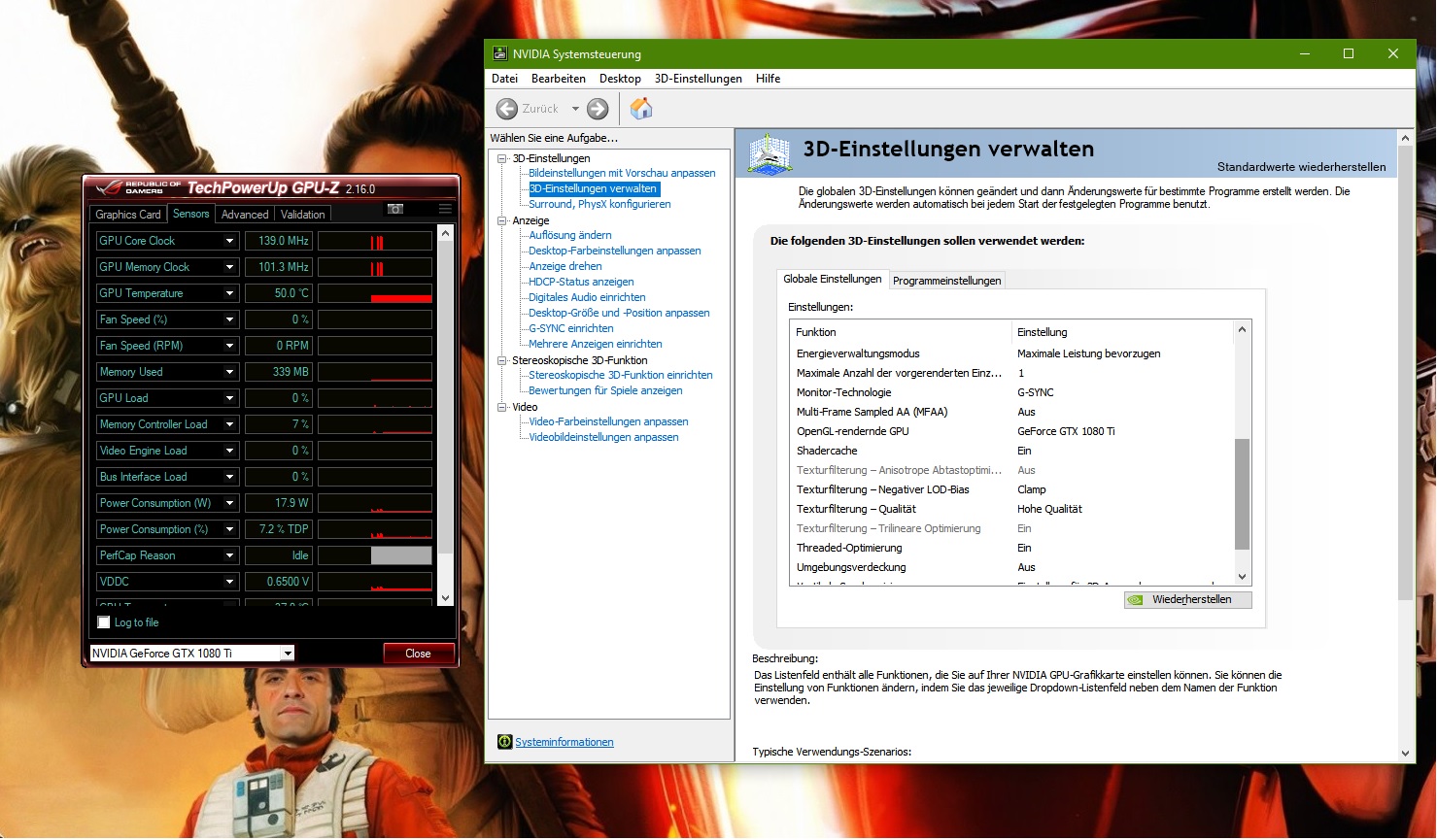Open Desktop-Farbeinstellungen anpassen
The height and width of the screenshot is (840, 1437).
pyautogui.click(x=615, y=251)
